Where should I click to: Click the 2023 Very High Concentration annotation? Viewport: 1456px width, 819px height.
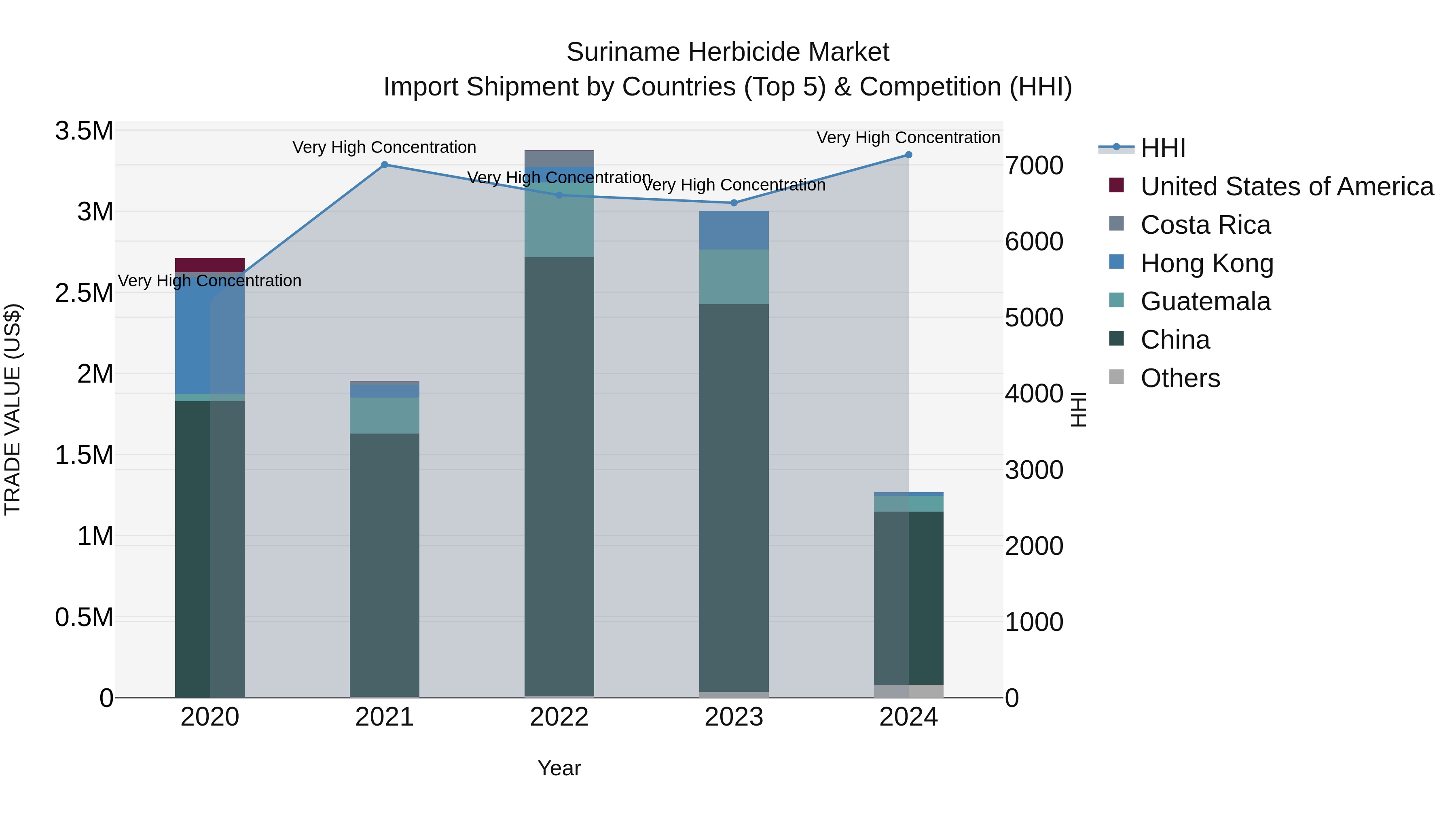pos(734,185)
